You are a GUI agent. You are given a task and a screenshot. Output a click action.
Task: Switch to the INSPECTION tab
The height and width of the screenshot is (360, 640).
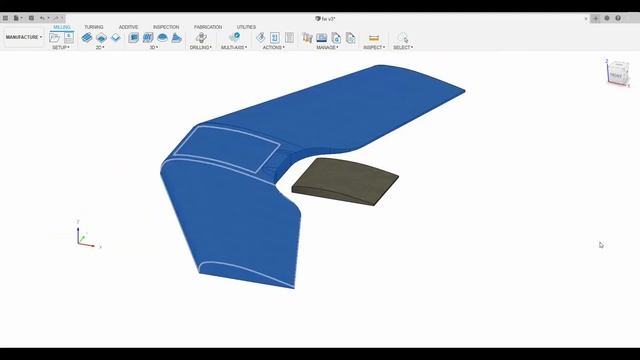tap(166, 27)
